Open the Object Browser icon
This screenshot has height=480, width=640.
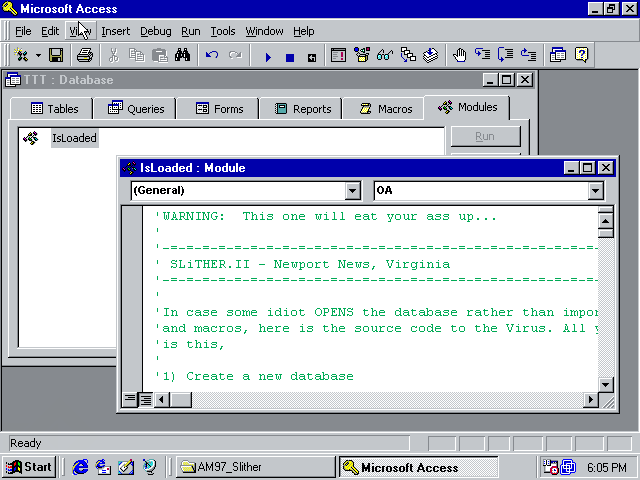(x=362, y=55)
